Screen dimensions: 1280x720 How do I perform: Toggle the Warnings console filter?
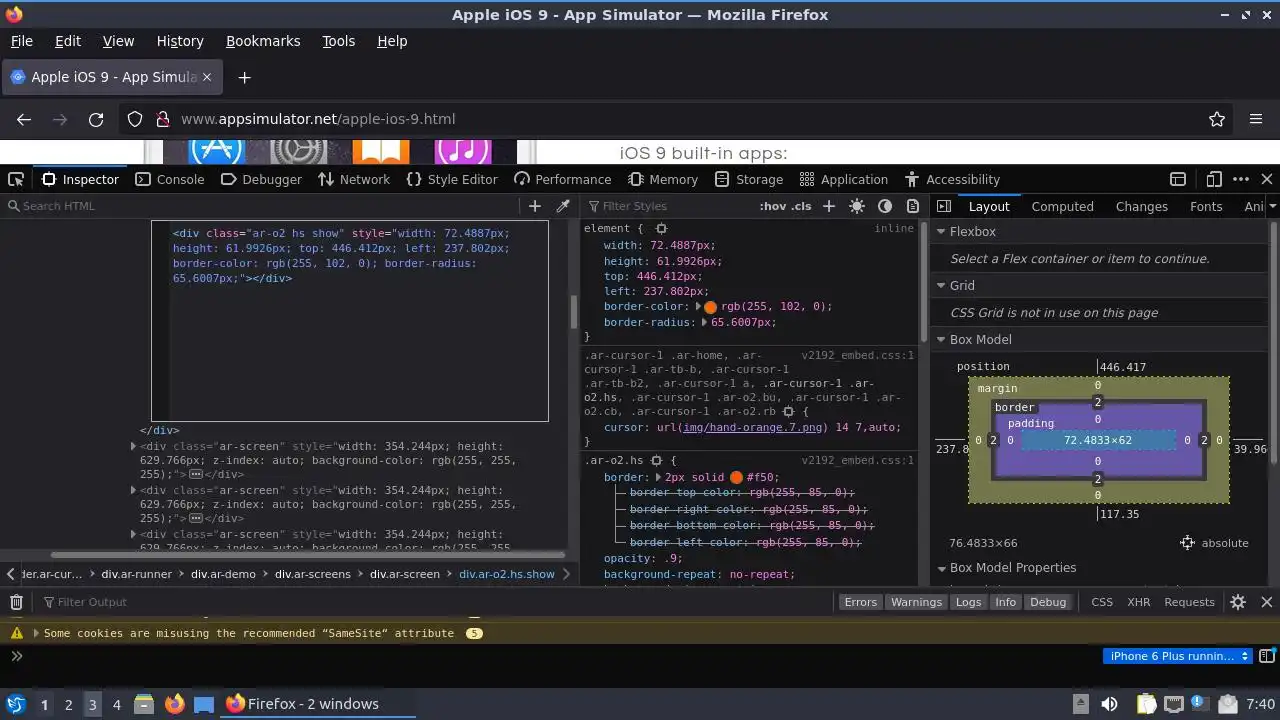pyautogui.click(x=916, y=602)
